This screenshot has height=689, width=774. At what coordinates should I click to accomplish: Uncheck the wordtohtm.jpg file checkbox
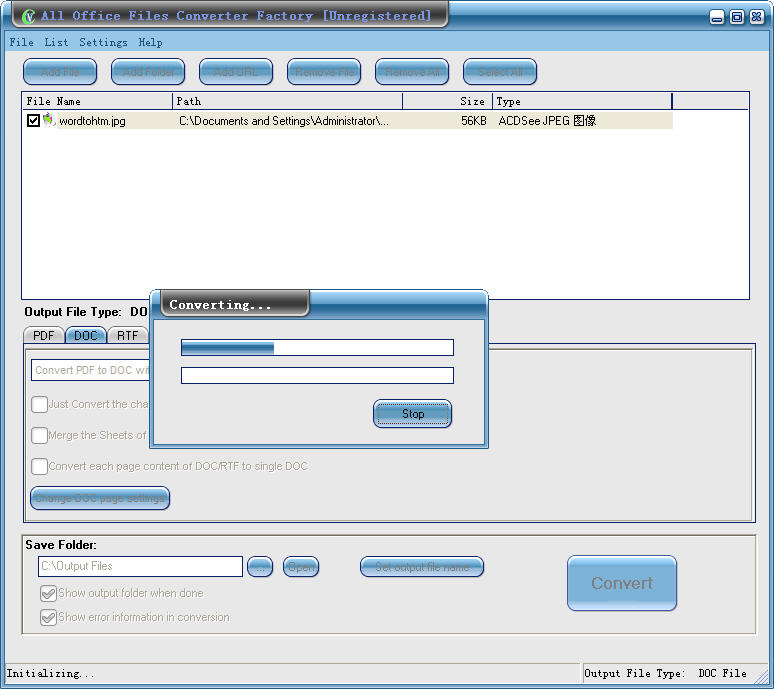click(x=33, y=120)
